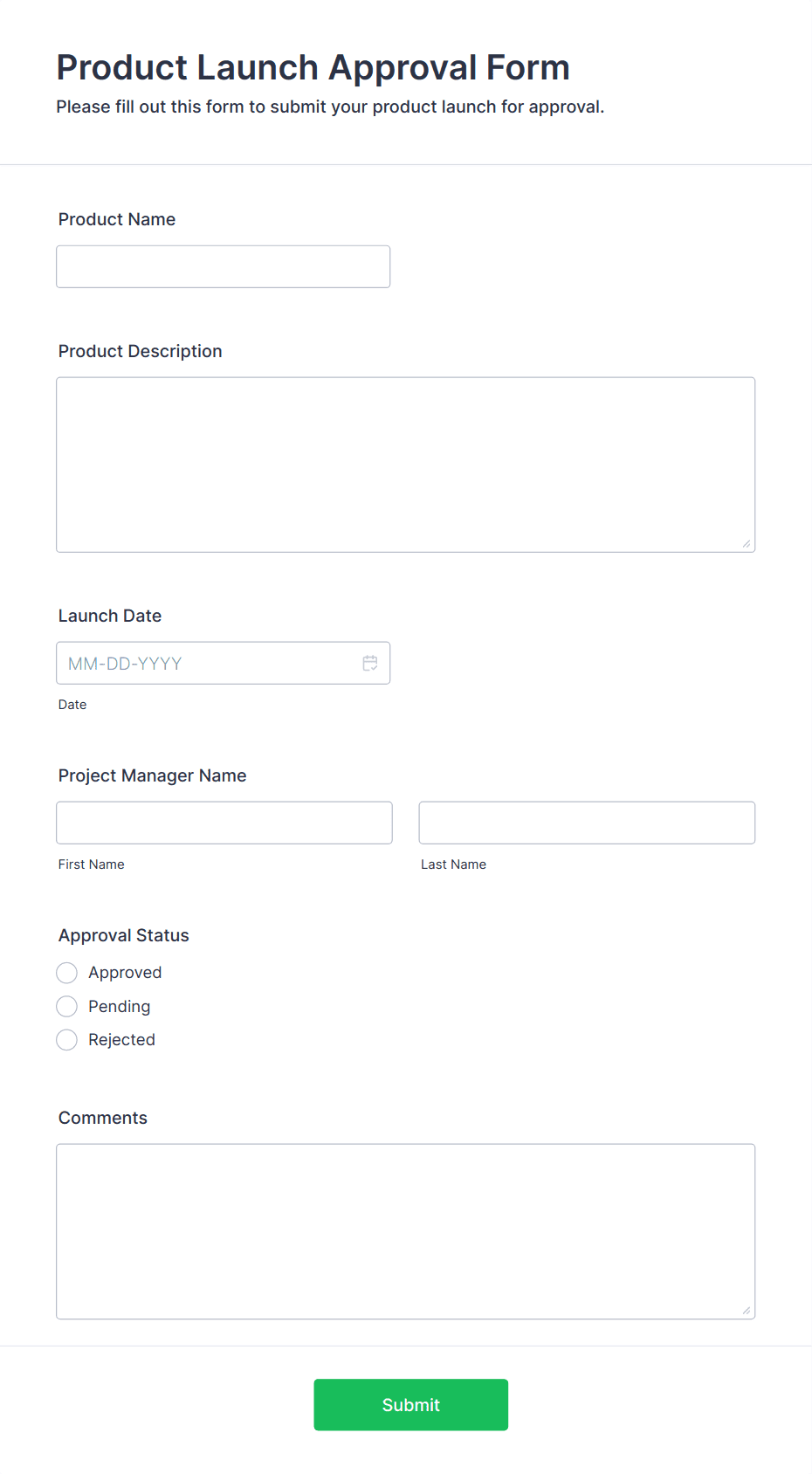Click the Submit button
812x1474 pixels.
(x=411, y=1405)
